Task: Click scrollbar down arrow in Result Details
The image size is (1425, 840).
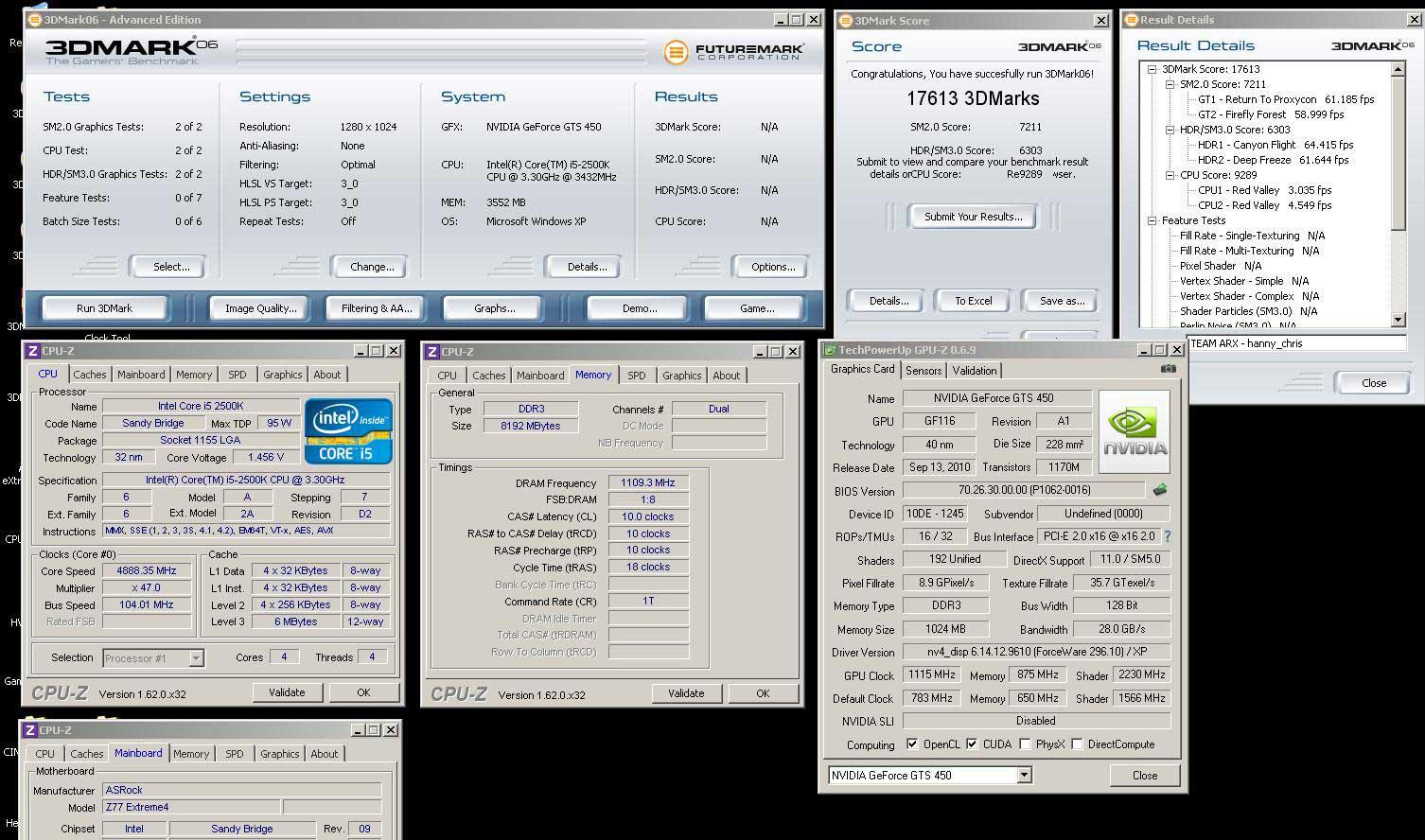Action: coord(1399,321)
